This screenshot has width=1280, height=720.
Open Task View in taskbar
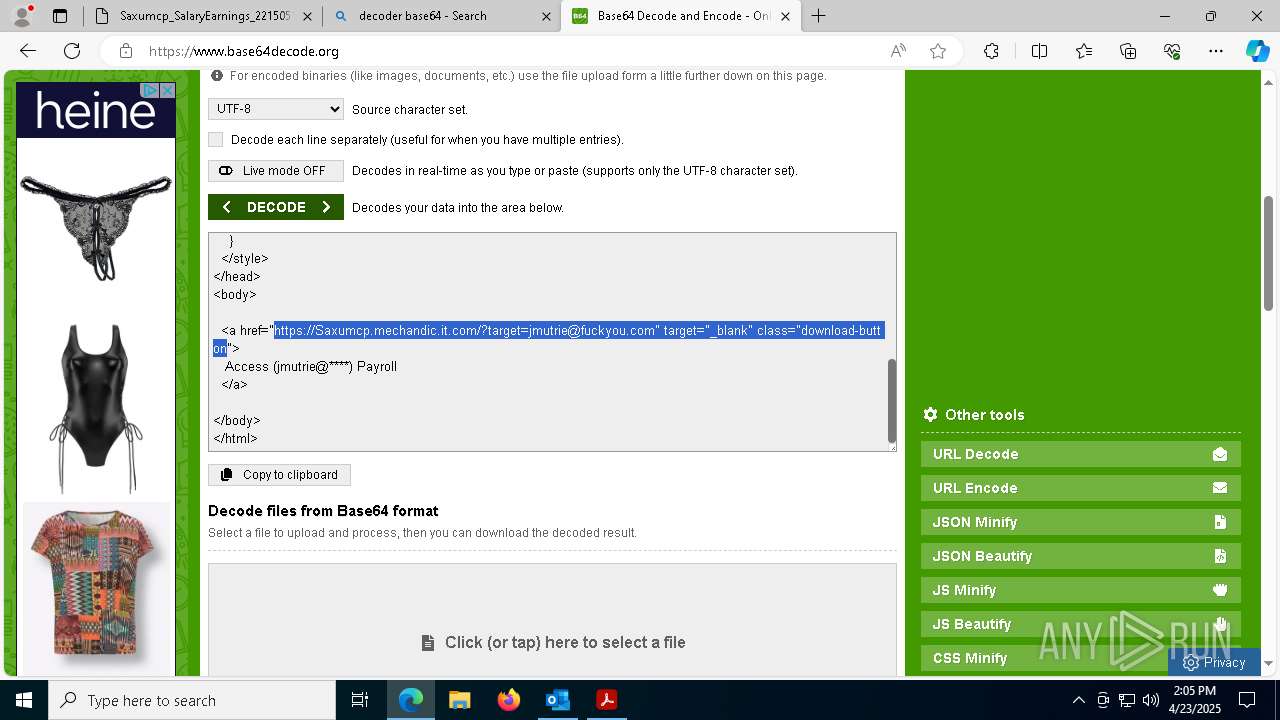[x=360, y=700]
